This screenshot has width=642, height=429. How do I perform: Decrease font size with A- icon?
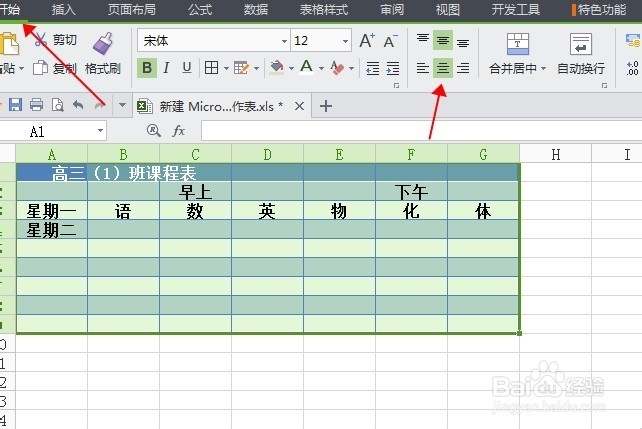pos(390,41)
